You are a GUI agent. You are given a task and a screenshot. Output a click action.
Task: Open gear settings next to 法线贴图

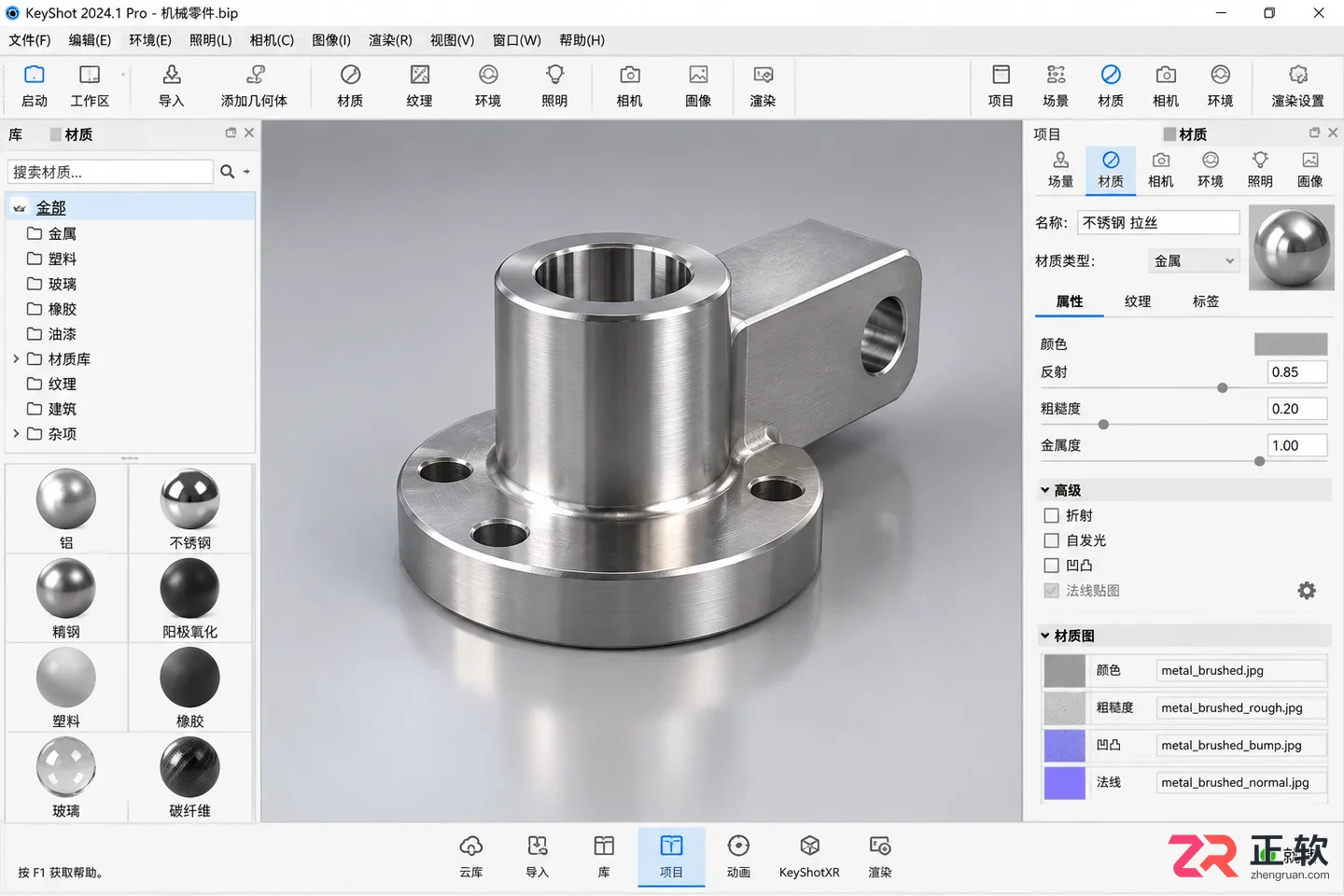point(1307,591)
